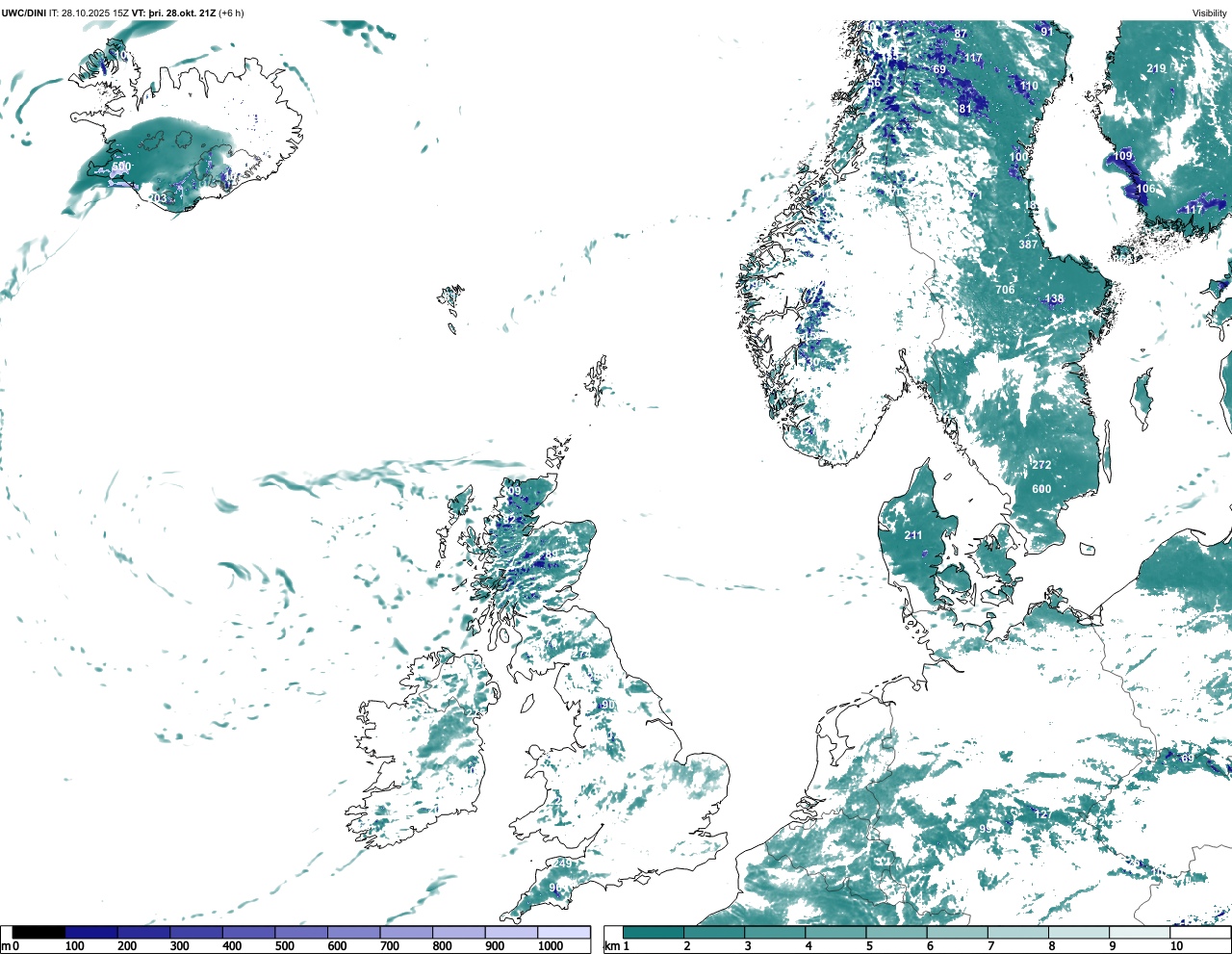
Task: Click the value '387' over Sweden
Action: (x=1029, y=245)
